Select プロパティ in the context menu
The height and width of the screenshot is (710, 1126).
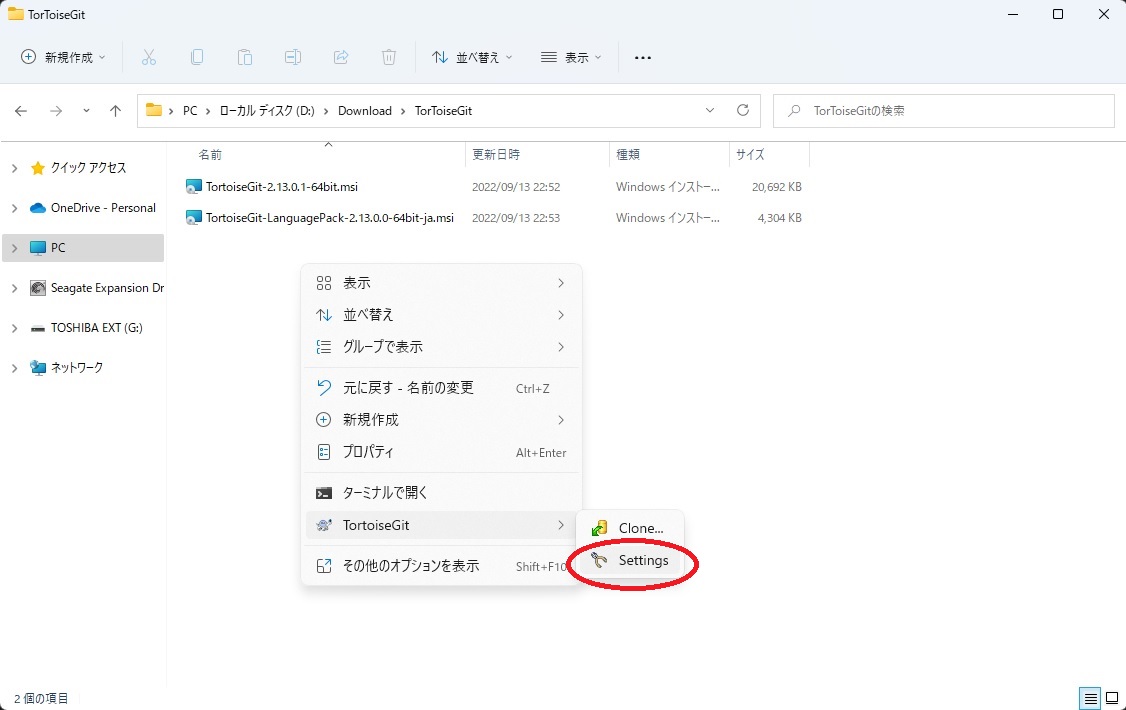coord(442,452)
